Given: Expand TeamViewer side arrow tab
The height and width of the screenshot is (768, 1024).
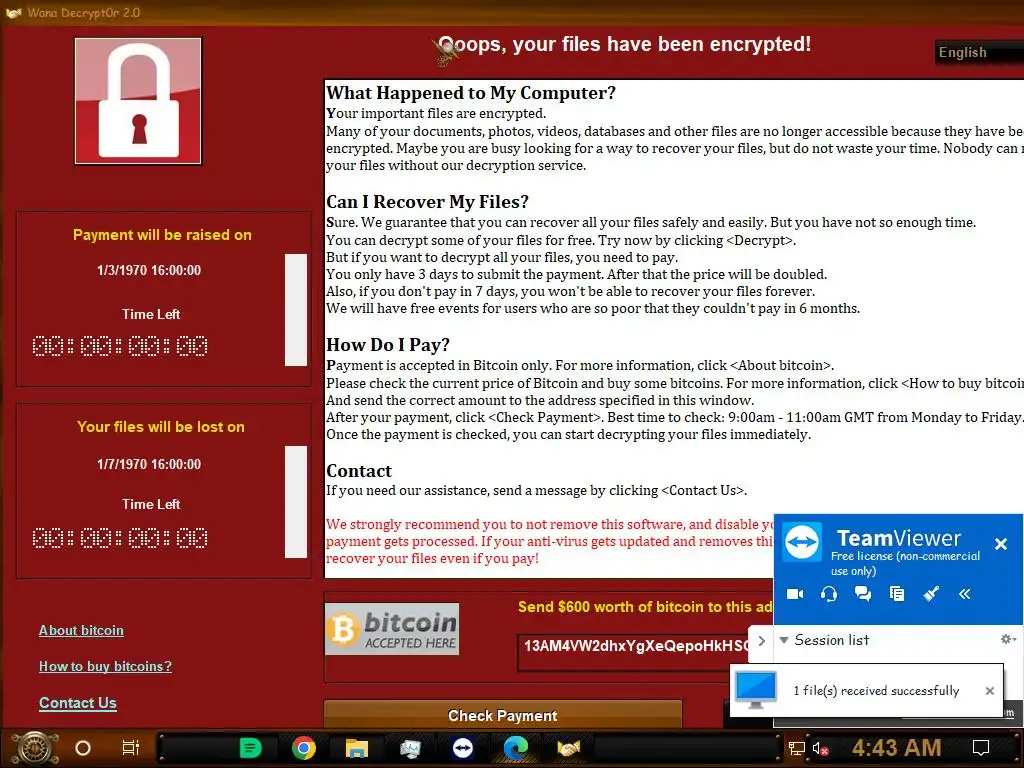Looking at the screenshot, I should (x=761, y=641).
